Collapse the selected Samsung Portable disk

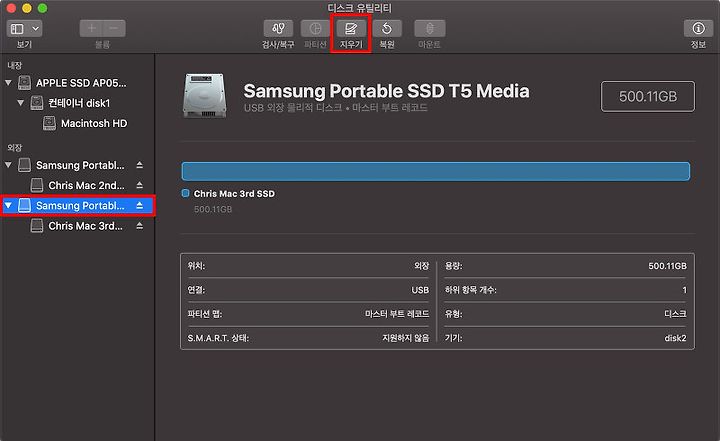(x=8, y=205)
